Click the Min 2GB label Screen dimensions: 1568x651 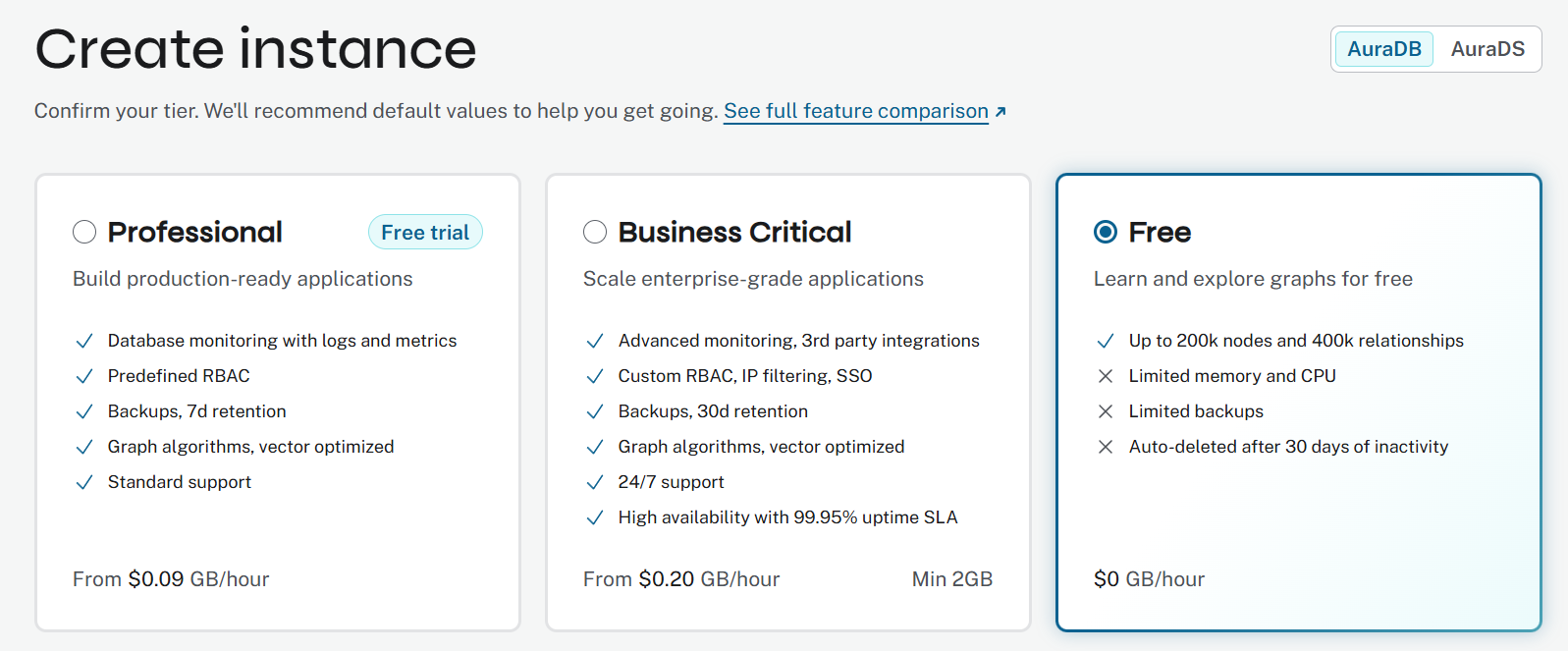pos(952,579)
